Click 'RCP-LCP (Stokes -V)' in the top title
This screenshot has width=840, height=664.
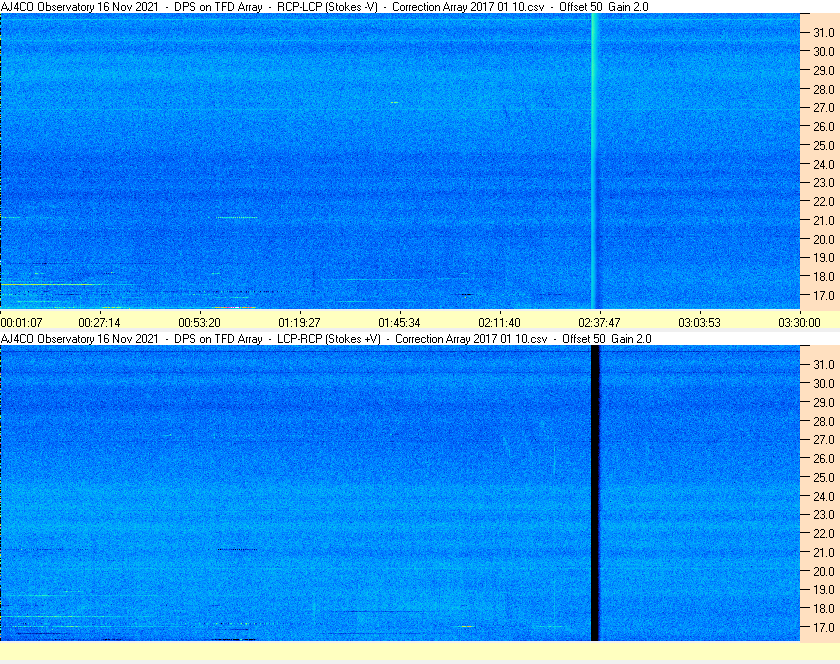327,7
